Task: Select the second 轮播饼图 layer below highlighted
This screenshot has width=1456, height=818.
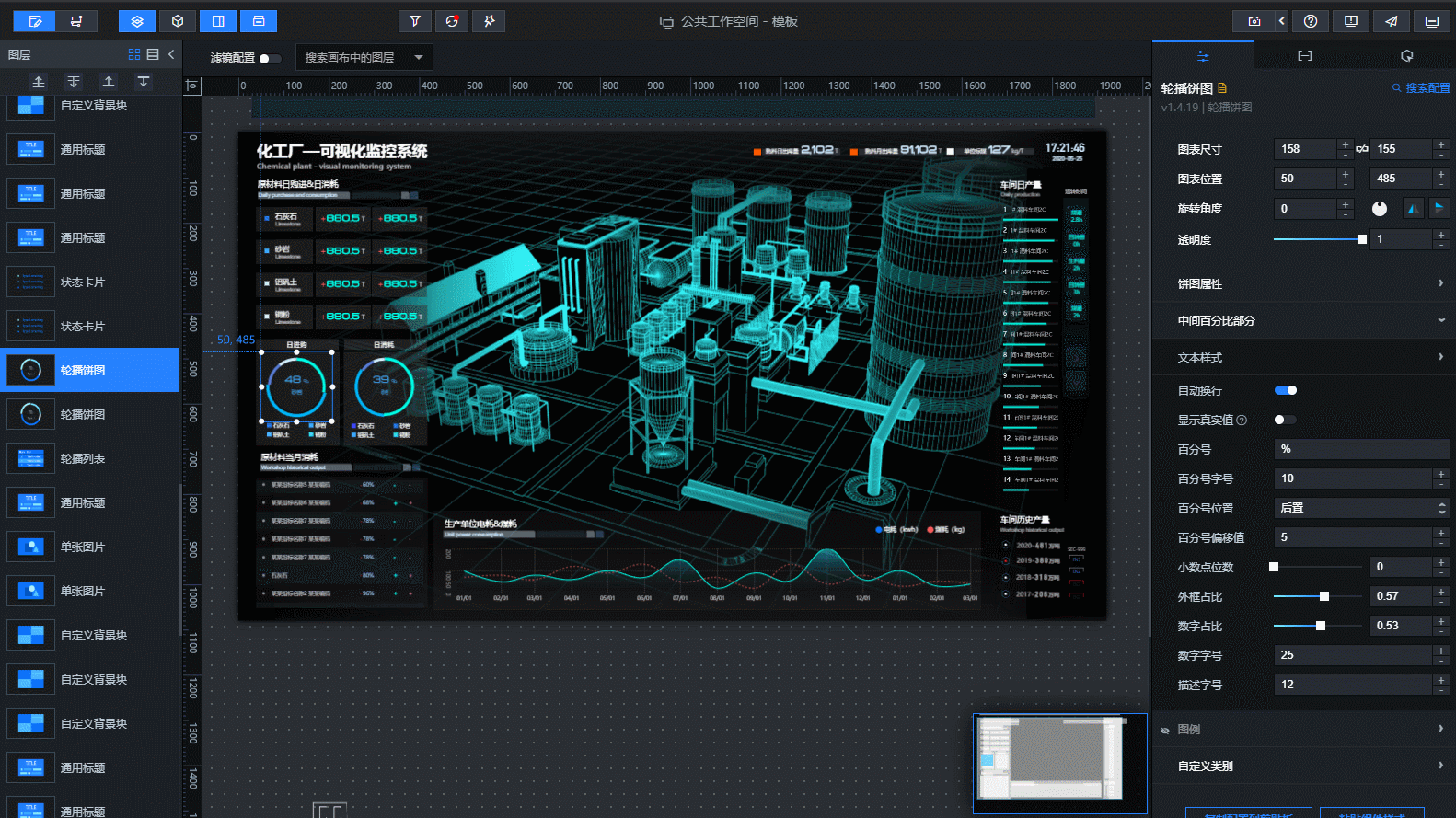Action: tap(90, 414)
